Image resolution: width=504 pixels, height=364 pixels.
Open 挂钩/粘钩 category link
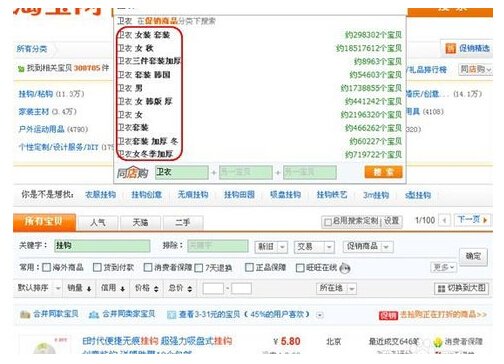[36, 94]
